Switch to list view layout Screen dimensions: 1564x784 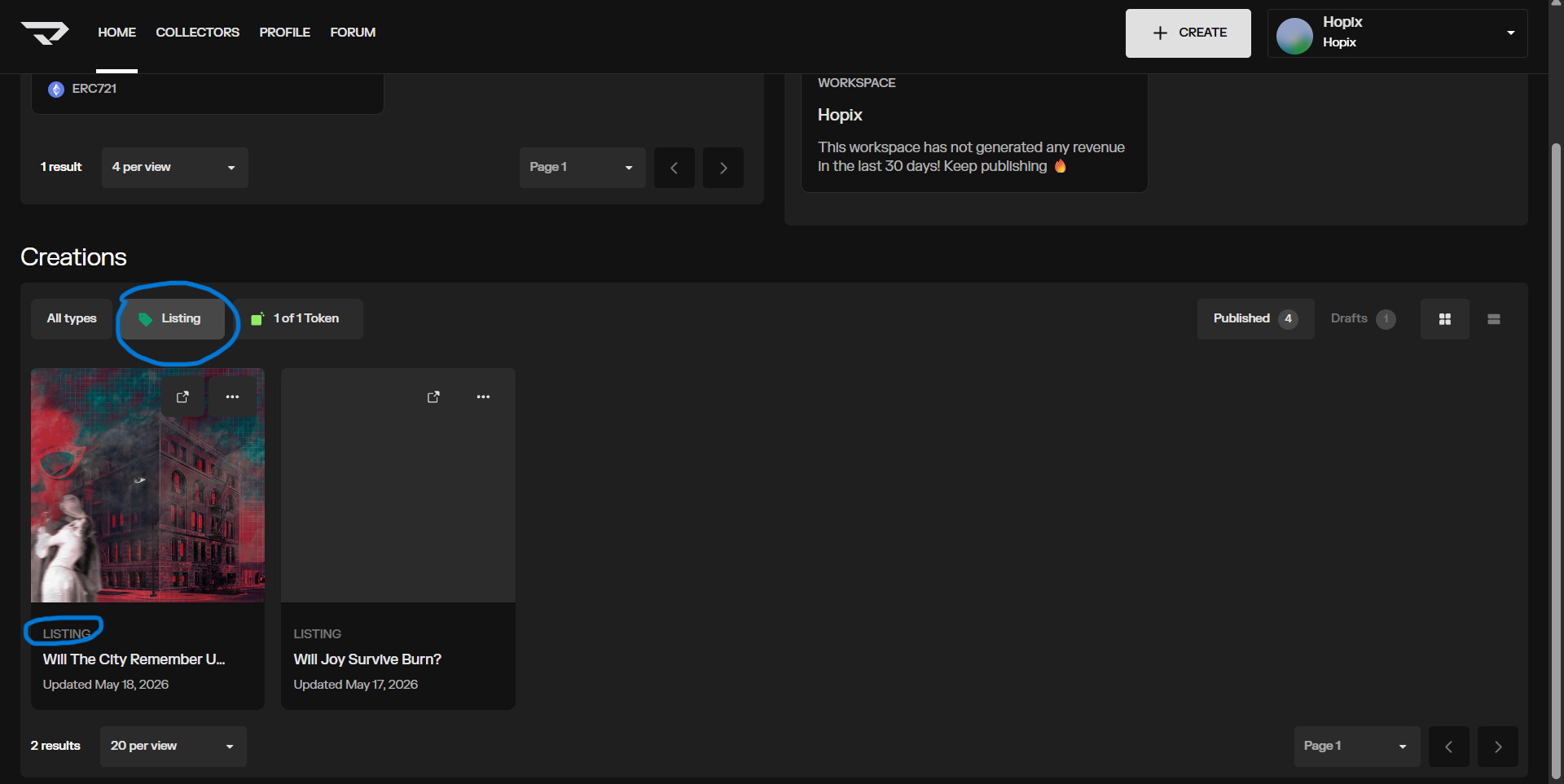click(x=1494, y=319)
